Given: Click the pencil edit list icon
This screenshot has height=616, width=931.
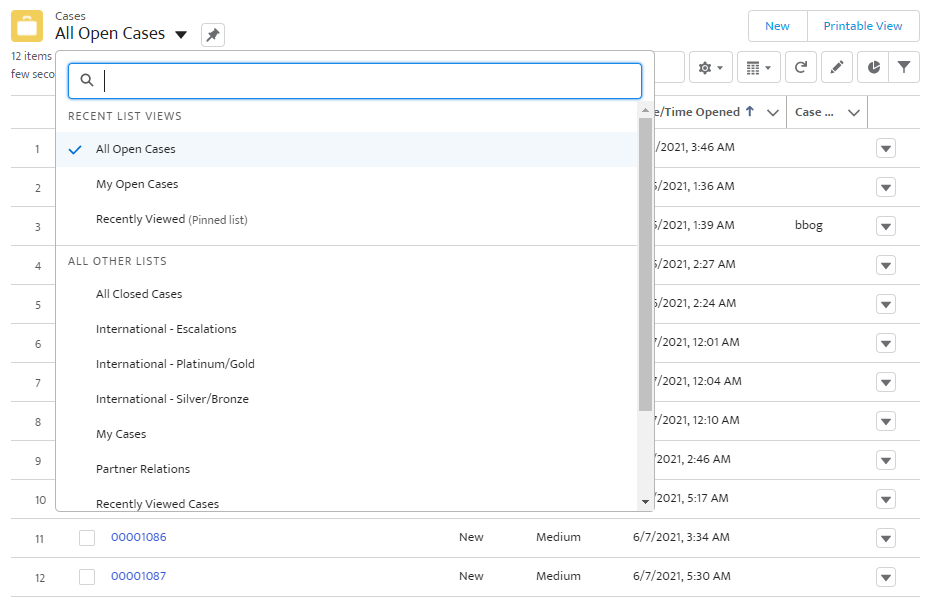Looking at the screenshot, I should (x=837, y=67).
